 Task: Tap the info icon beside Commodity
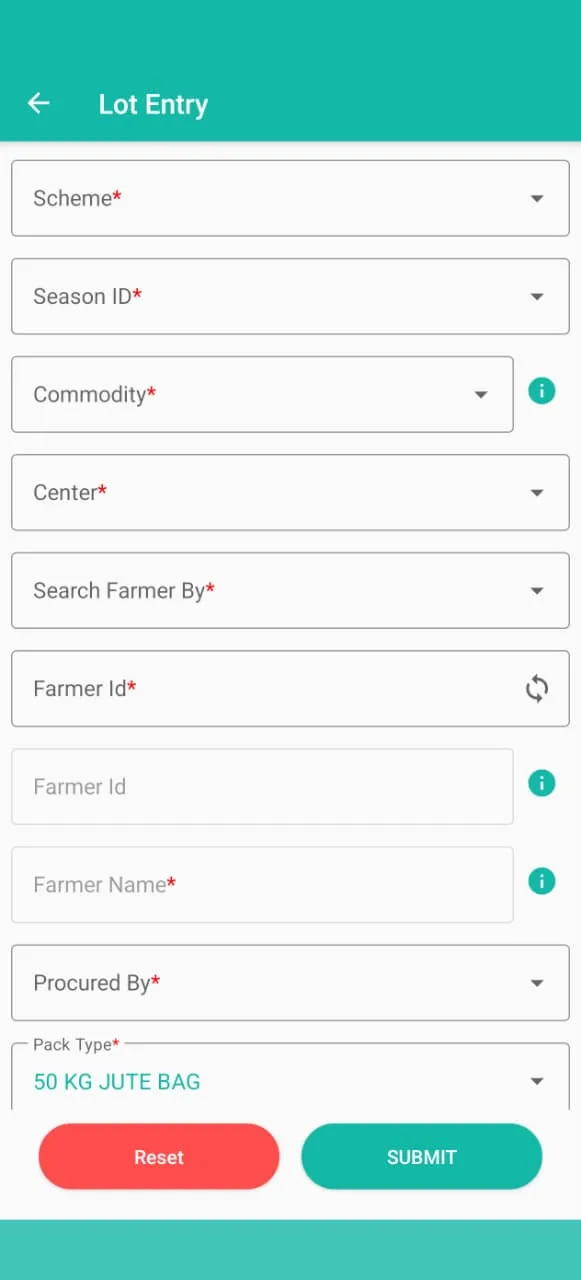(541, 390)
